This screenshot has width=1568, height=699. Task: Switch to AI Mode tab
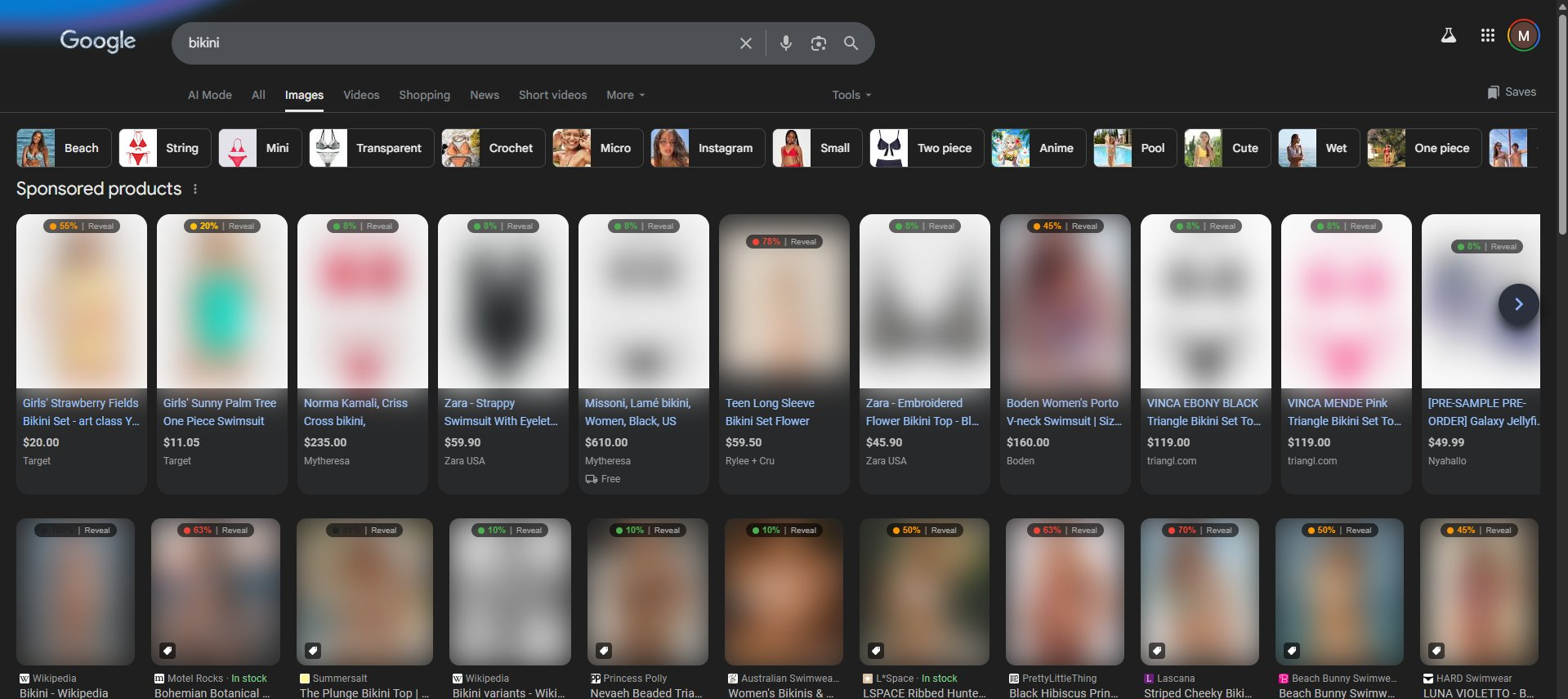coord(210,95)
